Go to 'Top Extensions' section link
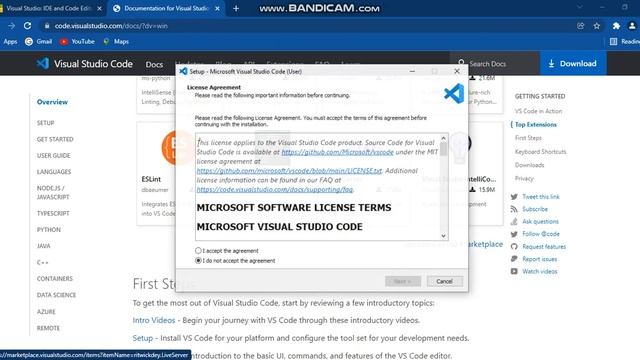The image size is (640, 360). point(536,124)
